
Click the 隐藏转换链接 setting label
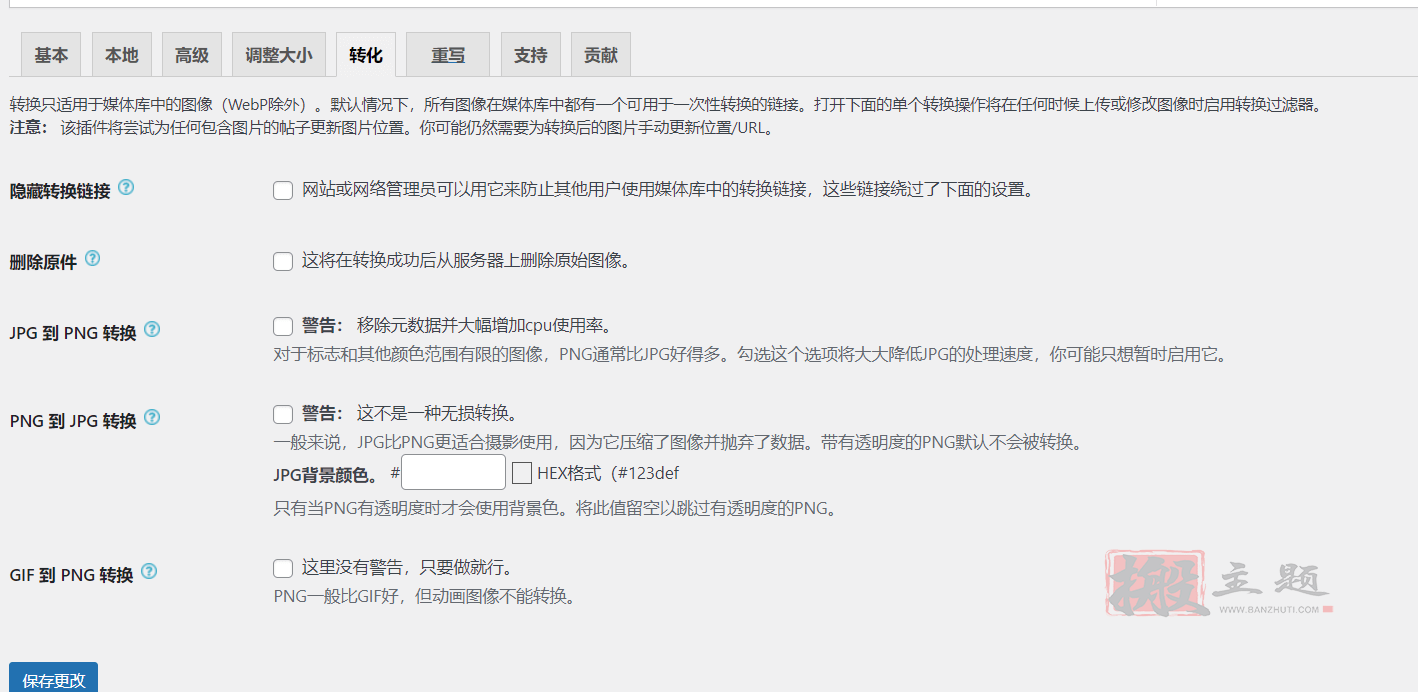60,191
